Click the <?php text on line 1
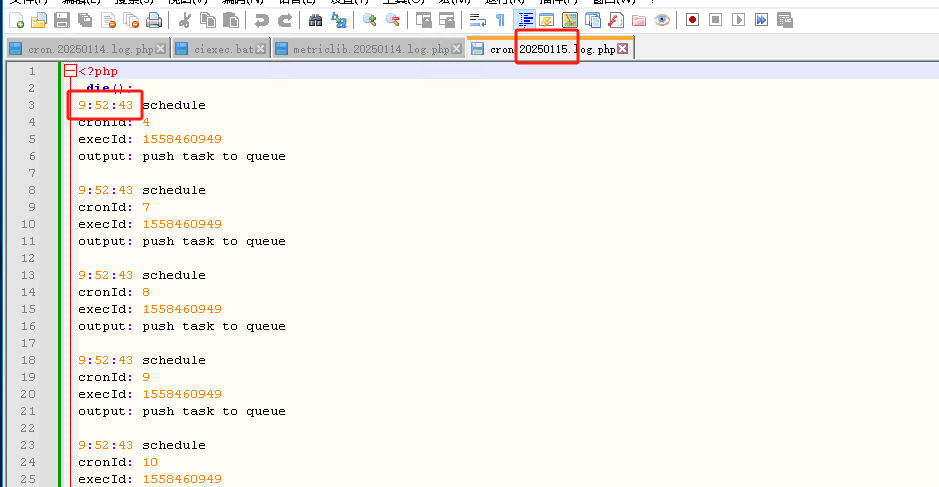 click(98, 71)
